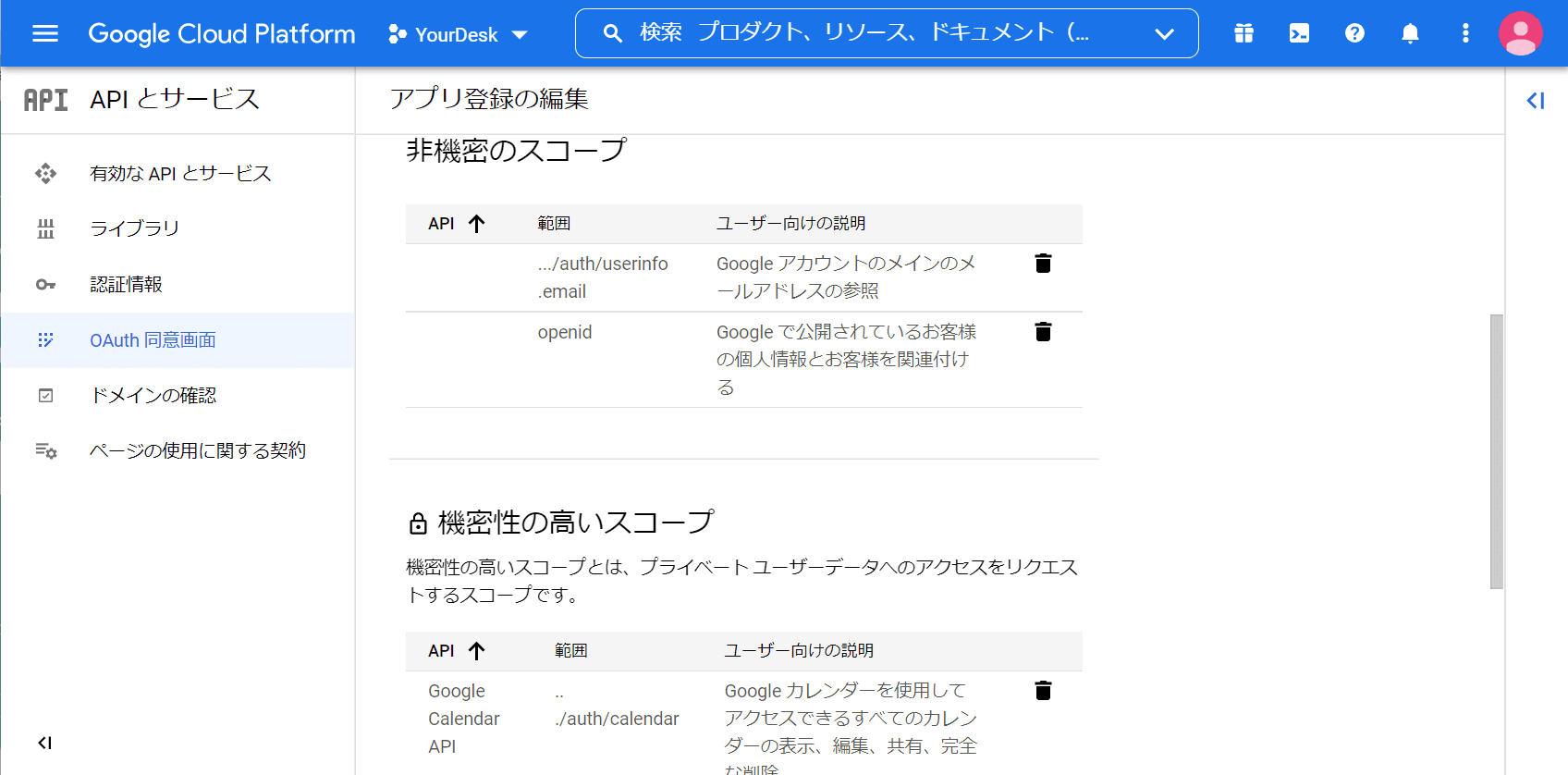The image size is (1568, 775).
Task: Open the main navigation hamburger menu
Action: tap(45, 34)
